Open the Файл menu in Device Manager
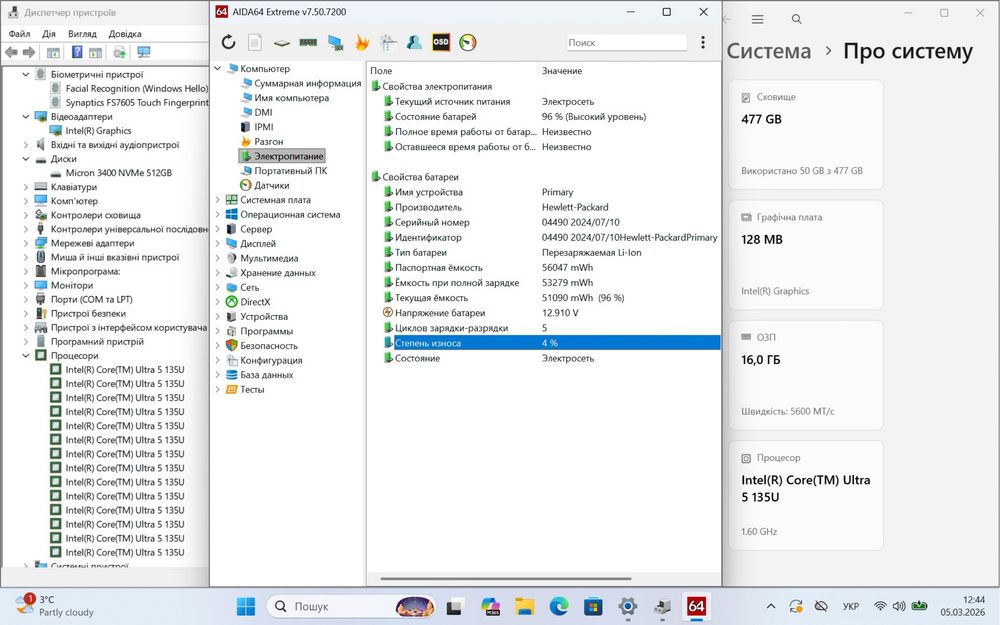The image size is (1000, 625). click(19, 34)
